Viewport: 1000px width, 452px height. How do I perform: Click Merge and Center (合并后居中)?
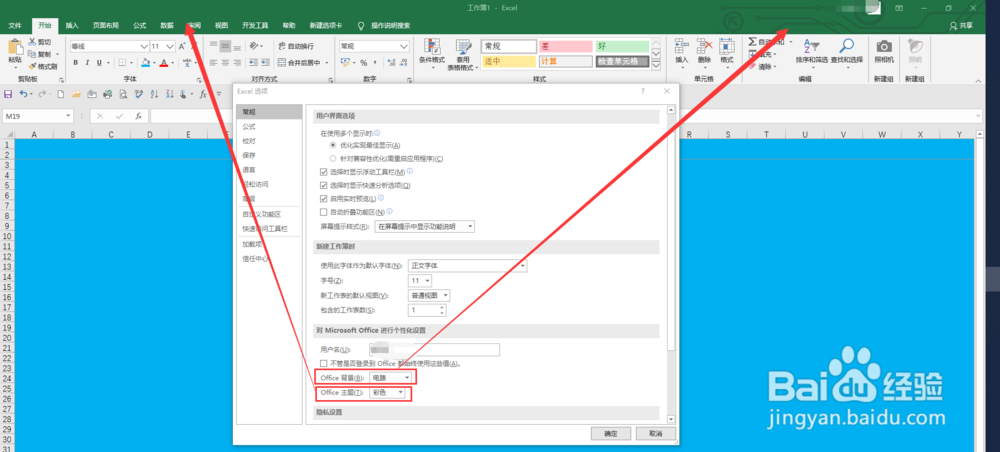click(300, 62)
